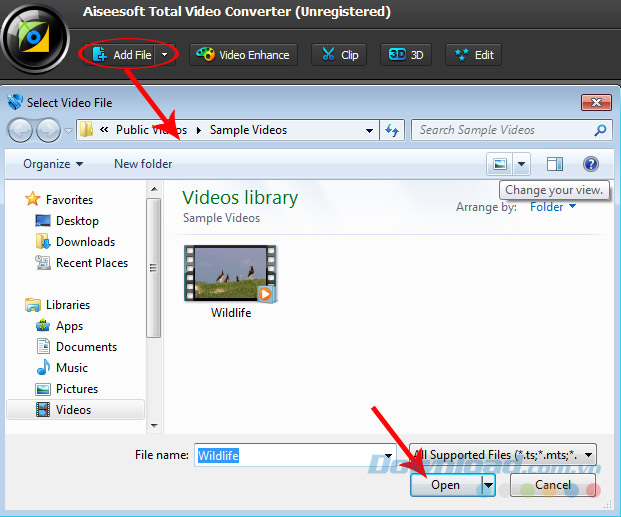Click the refresh button beside address bar

pyautogui.click(x=392, y=130)
